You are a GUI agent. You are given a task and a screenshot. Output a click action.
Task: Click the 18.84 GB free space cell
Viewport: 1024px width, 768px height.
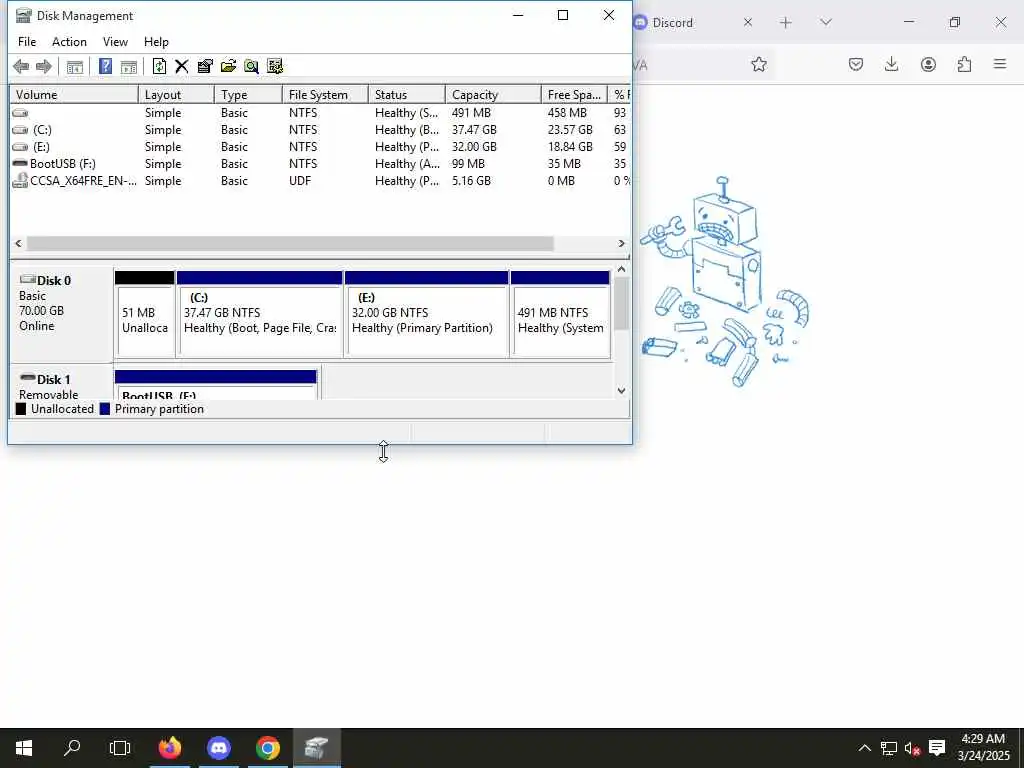(570, 147)
